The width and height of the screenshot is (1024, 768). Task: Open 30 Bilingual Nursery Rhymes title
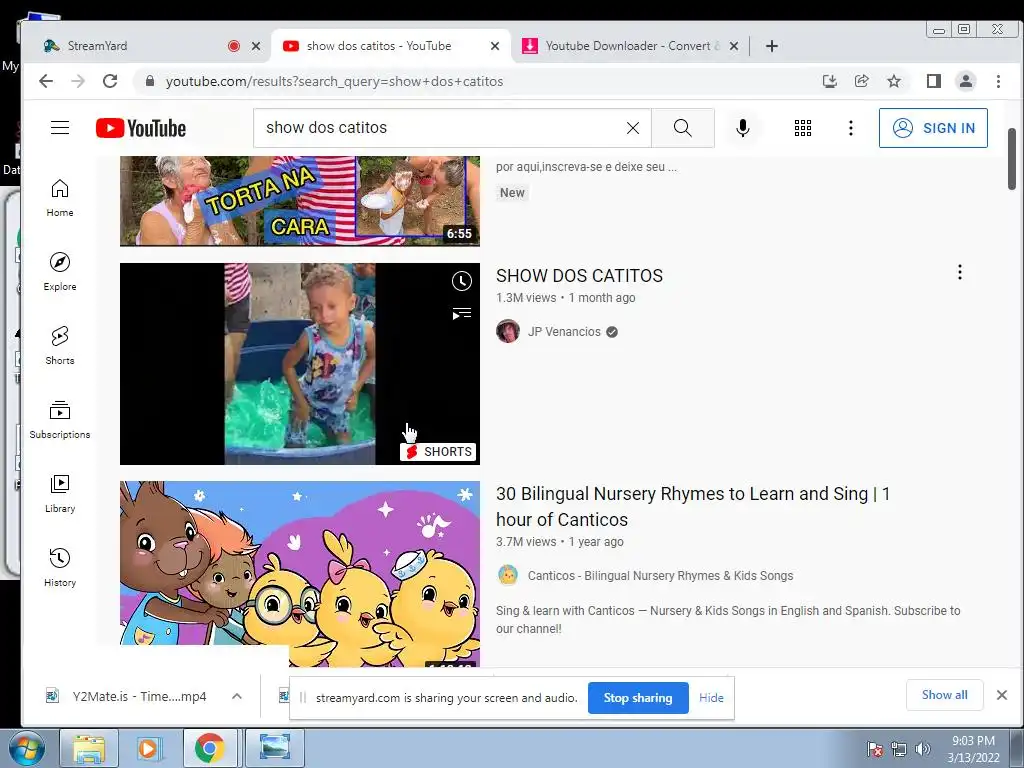(x=693, y=507)
